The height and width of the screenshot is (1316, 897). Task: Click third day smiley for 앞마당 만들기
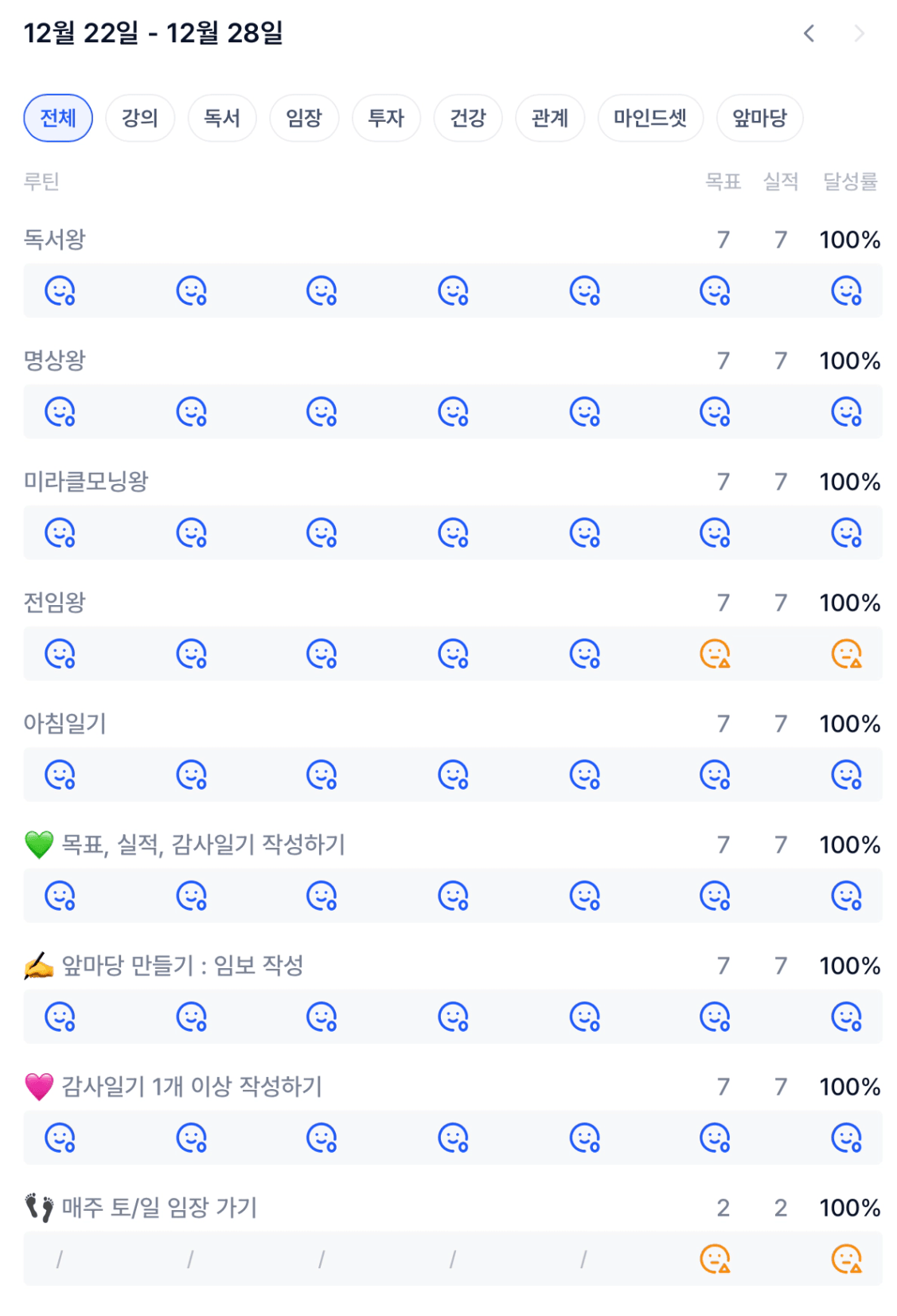pos(322,1017)
